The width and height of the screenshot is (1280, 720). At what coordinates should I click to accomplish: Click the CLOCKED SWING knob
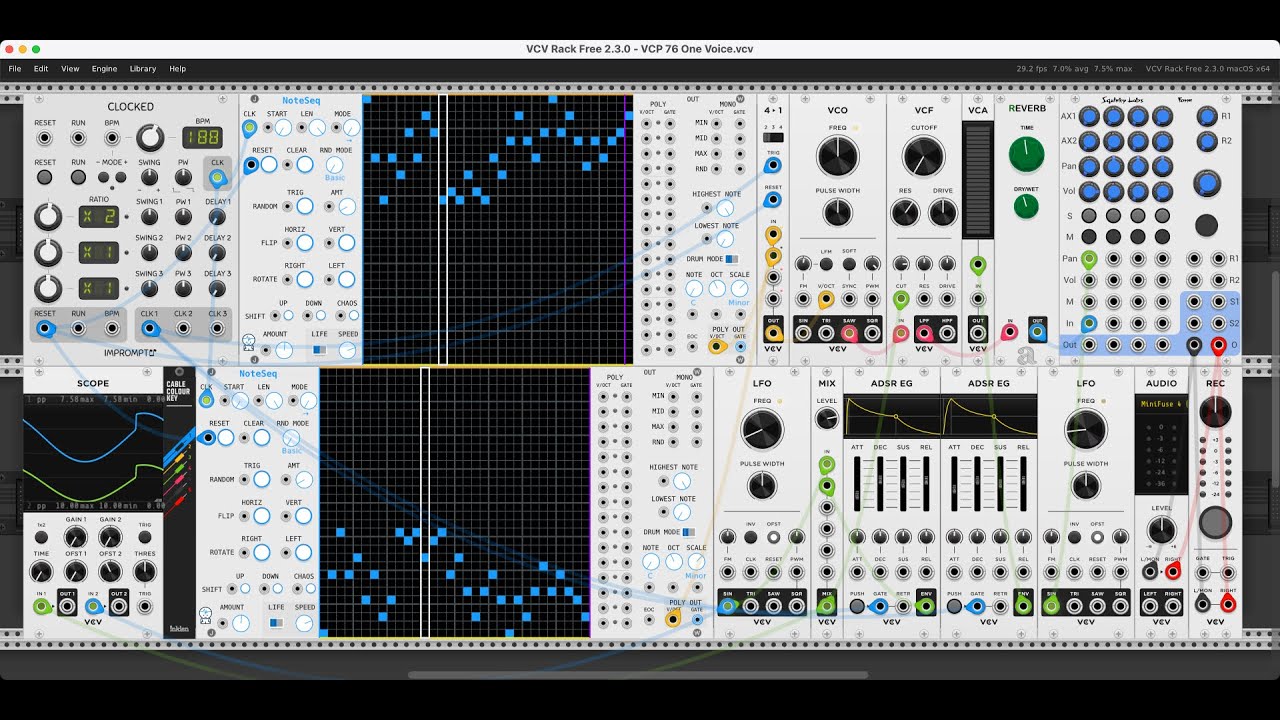(149, 177)
